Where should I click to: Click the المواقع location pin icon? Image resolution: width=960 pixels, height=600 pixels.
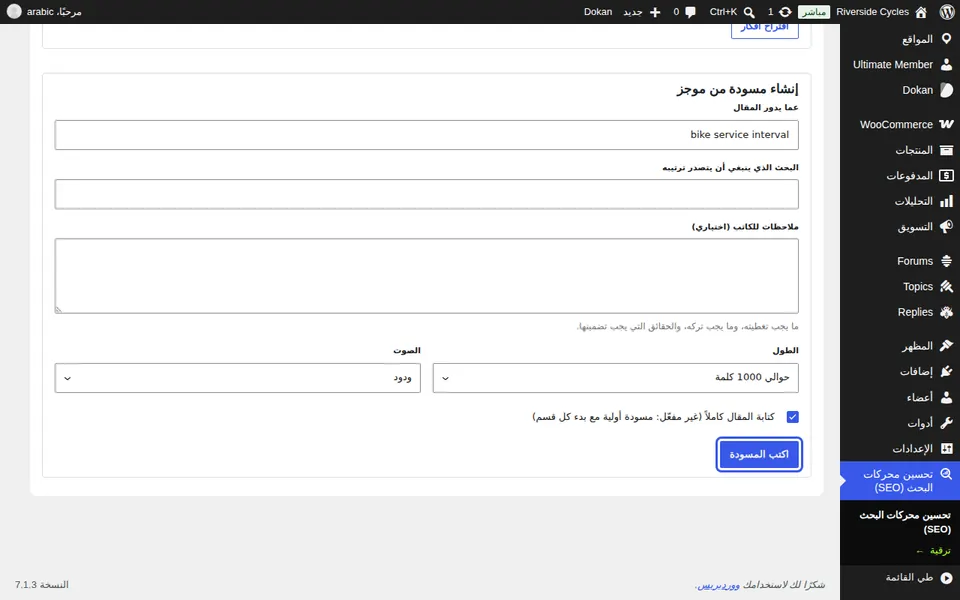click(947, 39)
